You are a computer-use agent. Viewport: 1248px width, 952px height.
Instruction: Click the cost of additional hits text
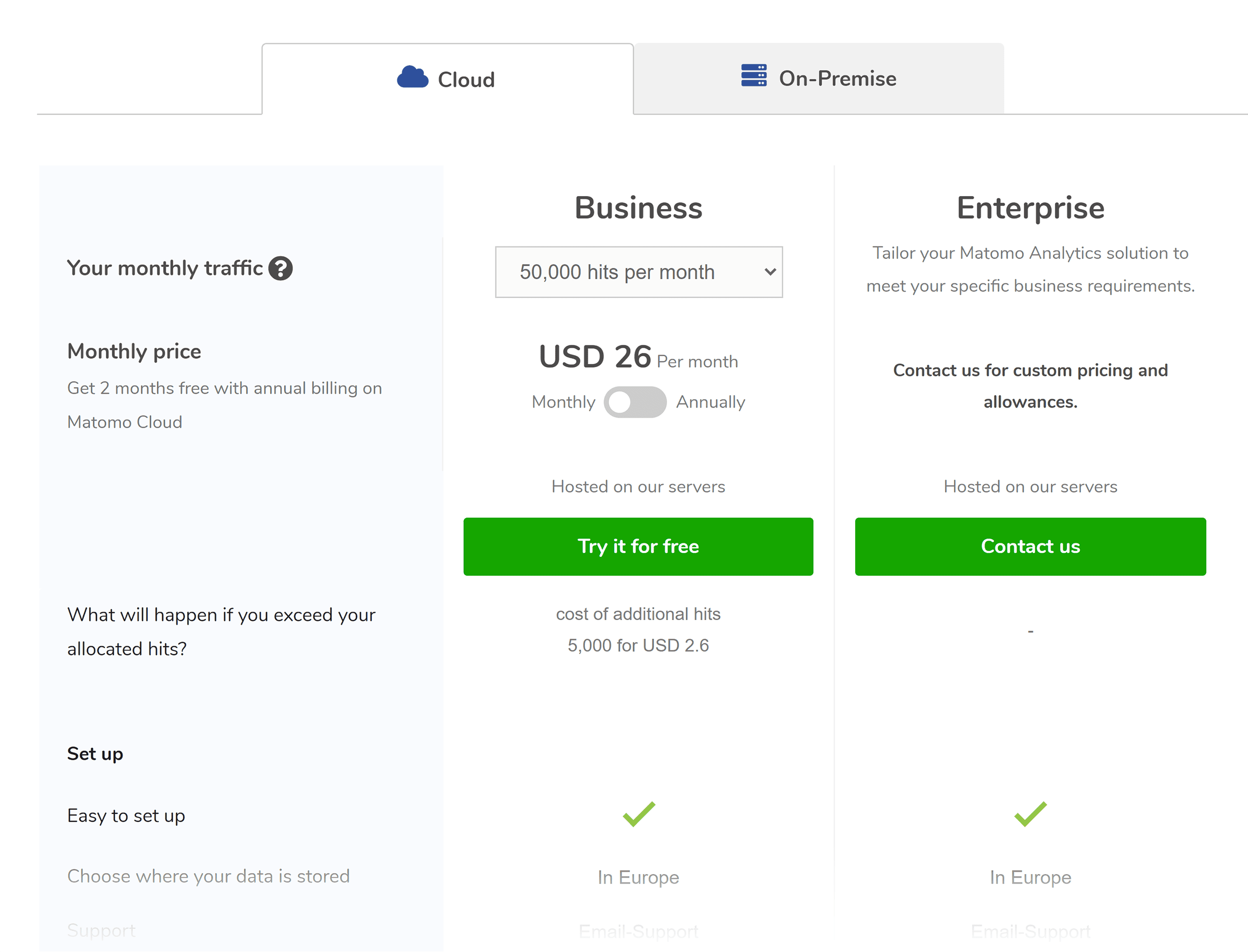click(637, 614)
